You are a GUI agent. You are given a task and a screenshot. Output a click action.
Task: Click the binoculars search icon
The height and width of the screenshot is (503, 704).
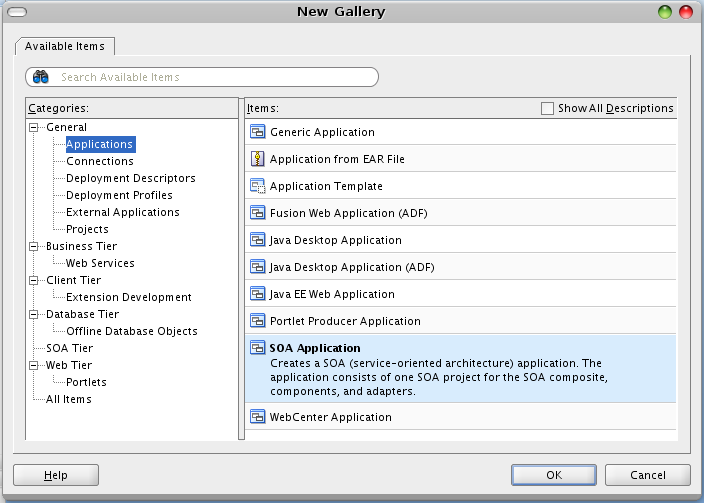pos(42,77)
